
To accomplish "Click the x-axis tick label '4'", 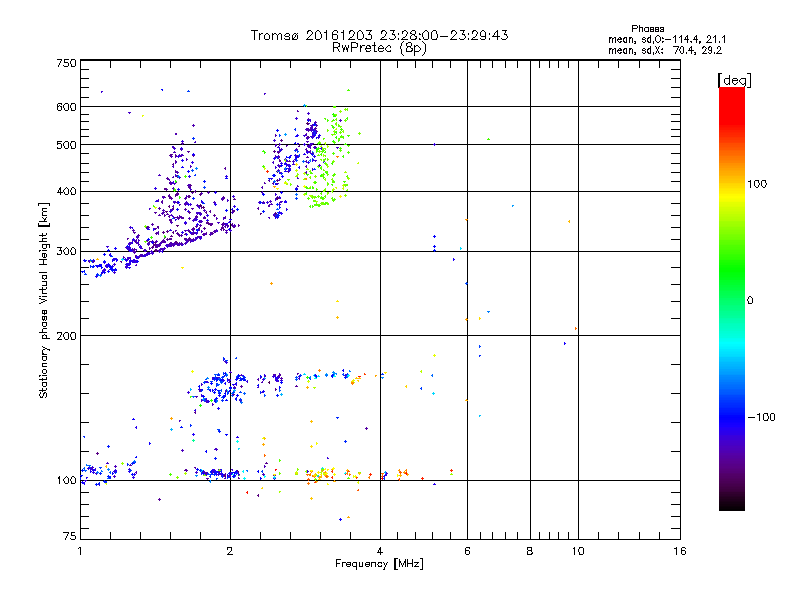I will click(380, 551).
